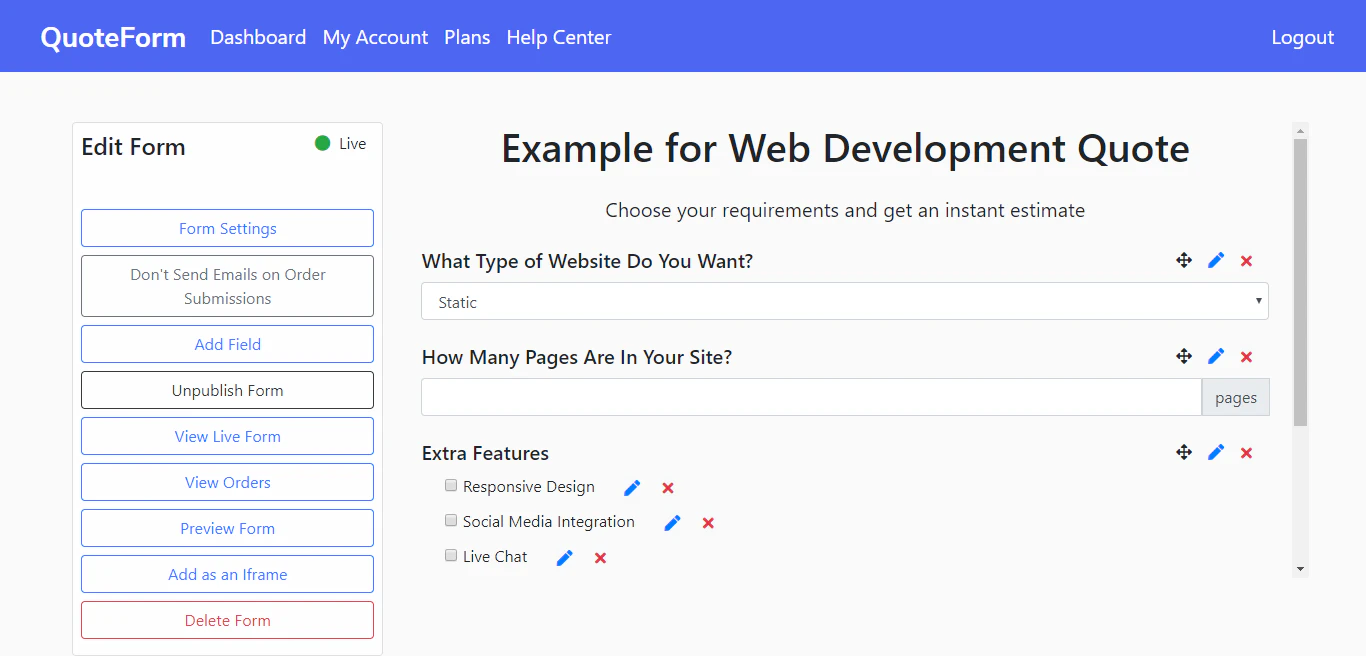This screenshot has width=1366, height=656.
Task: Click the 'Example for Web Development Quote' title
Action: (x=845, y=148)
